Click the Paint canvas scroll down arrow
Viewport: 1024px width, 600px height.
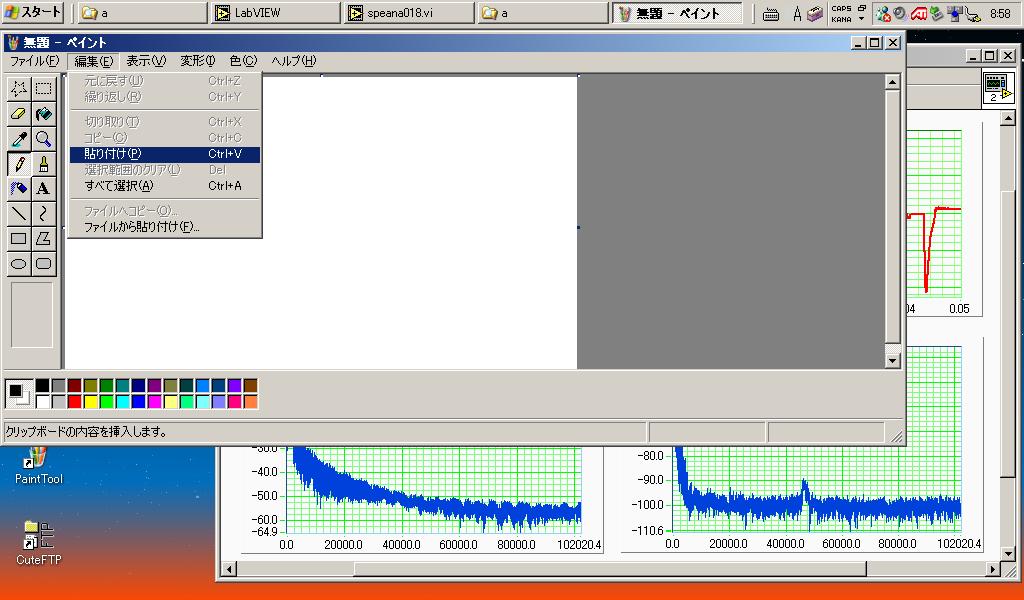tap(893, 360)
